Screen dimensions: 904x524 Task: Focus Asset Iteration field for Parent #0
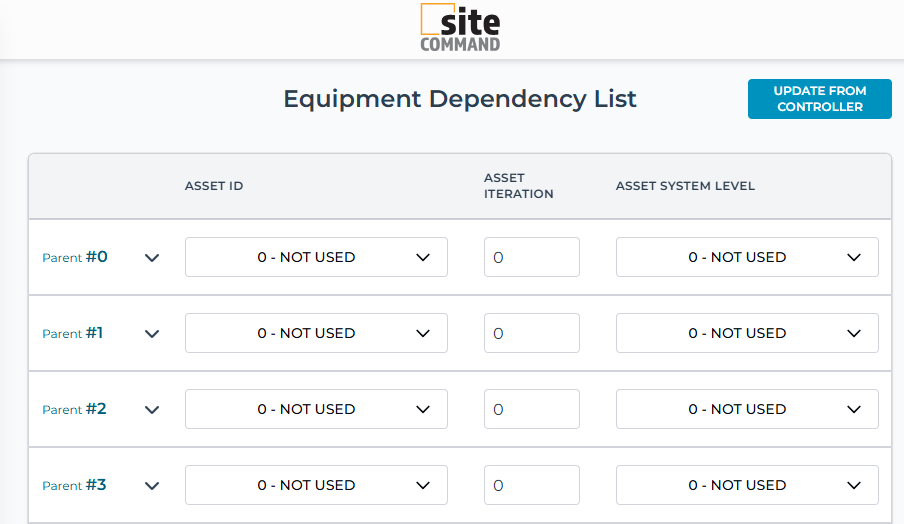[532, 257]
